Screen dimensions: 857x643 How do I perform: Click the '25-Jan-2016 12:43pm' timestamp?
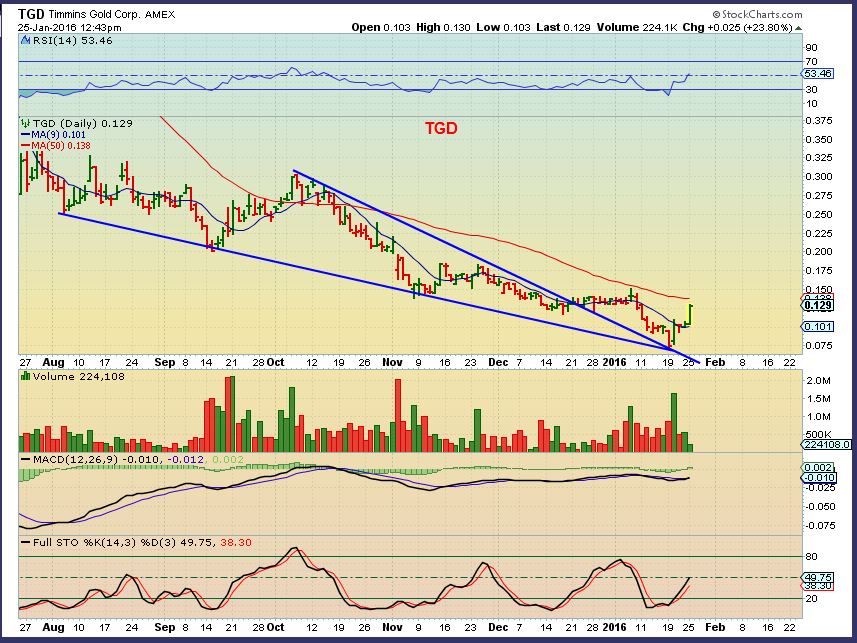70,27
